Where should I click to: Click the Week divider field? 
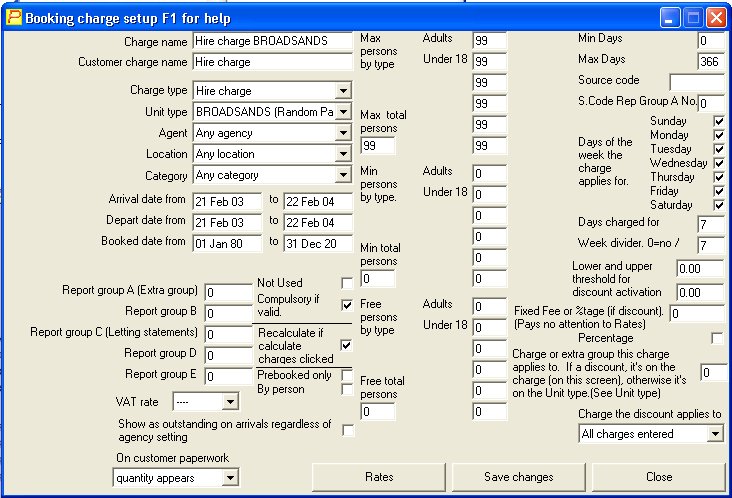pyautogui.click(x=711, y=245)
